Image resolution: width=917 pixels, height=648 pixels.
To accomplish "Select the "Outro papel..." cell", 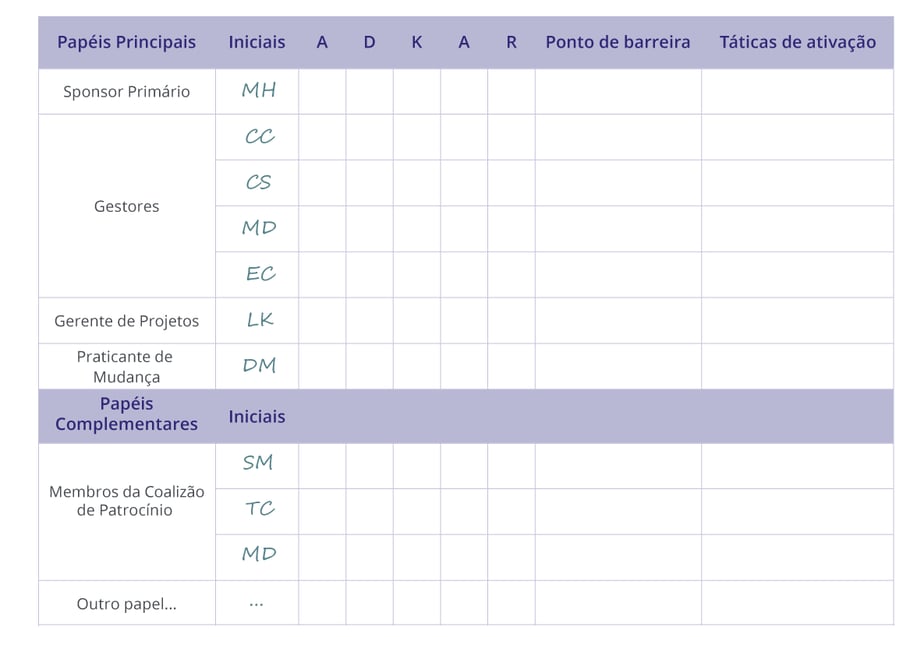I will 126,604.
